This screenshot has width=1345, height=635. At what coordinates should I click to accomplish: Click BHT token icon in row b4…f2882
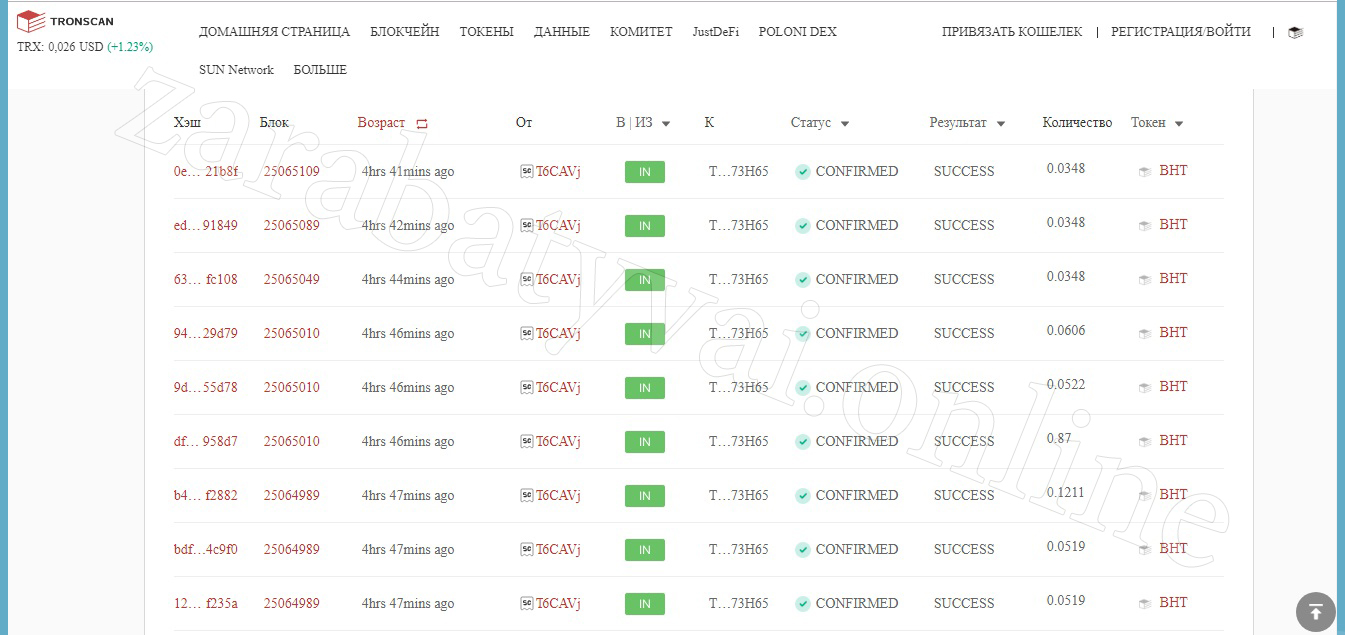1145,495
